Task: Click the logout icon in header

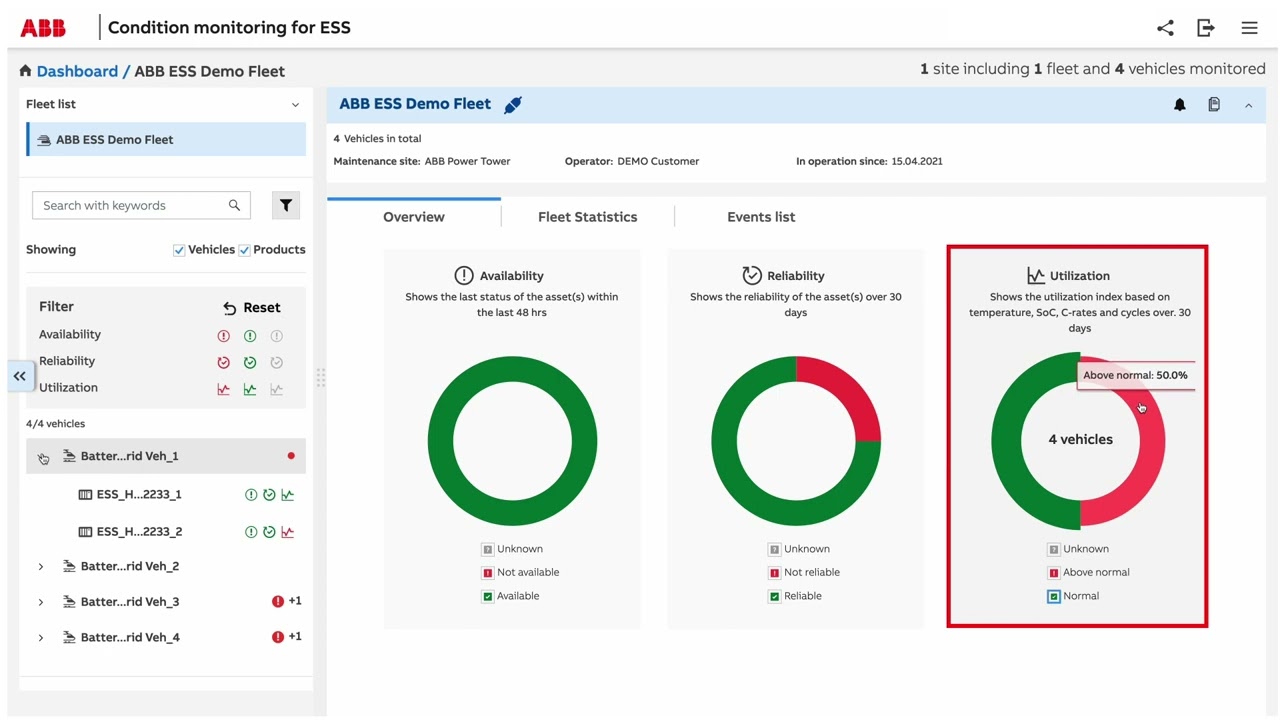Action: (x=1206, y=28)
